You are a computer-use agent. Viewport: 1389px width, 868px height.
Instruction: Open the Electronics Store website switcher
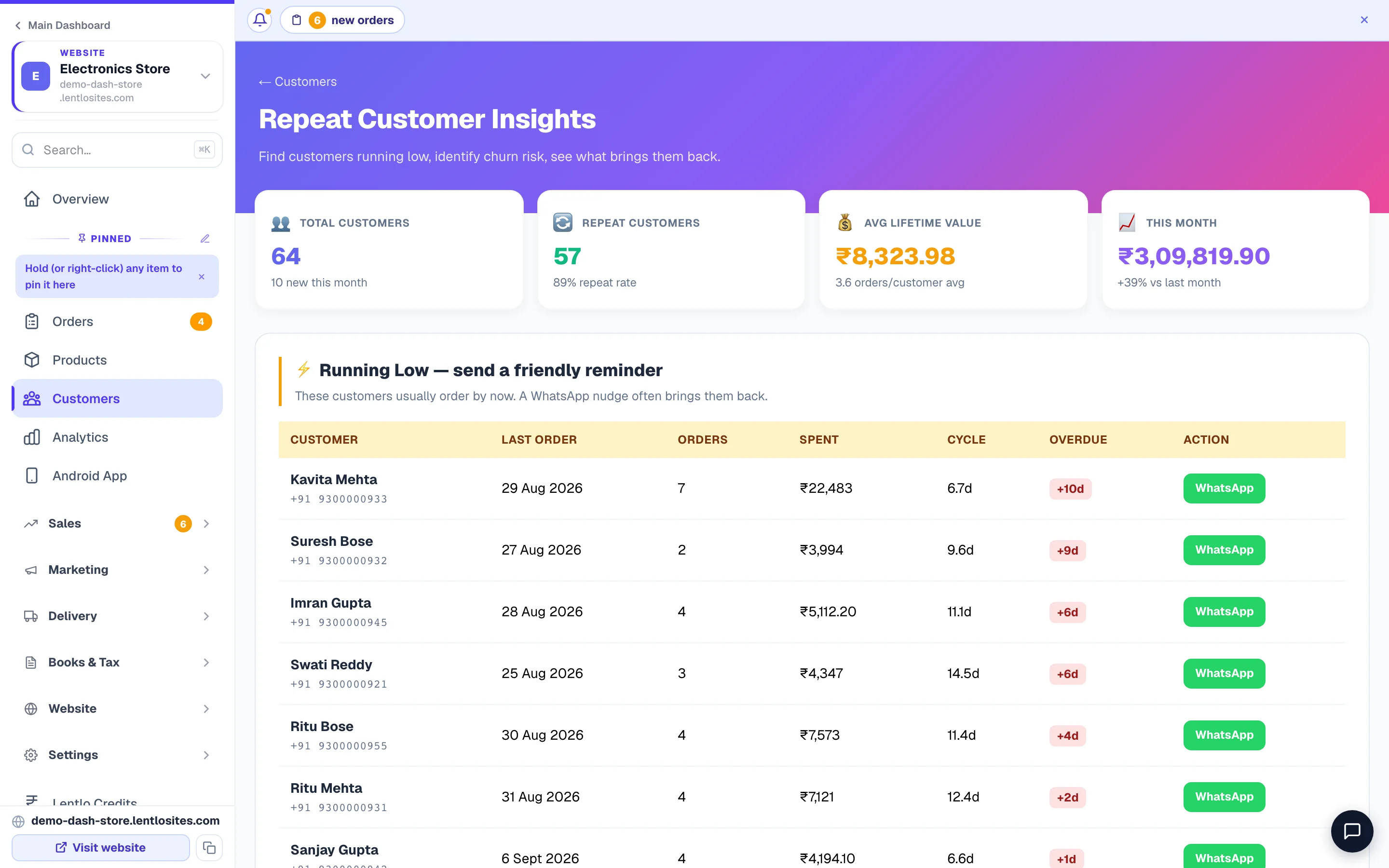[x=117, y=76]
